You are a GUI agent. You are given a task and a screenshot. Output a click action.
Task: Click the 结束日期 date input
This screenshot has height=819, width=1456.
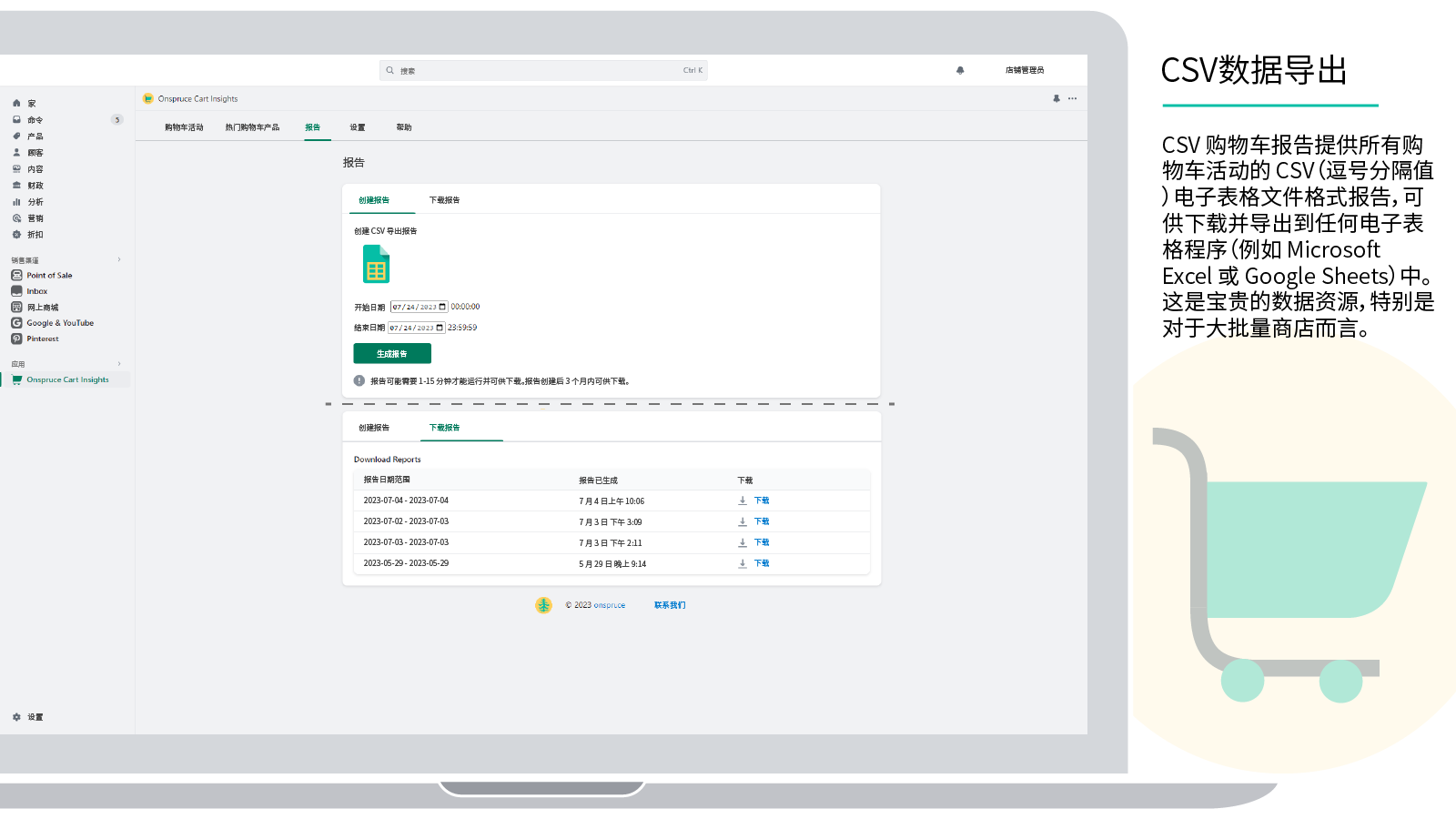tap(417, 328)
